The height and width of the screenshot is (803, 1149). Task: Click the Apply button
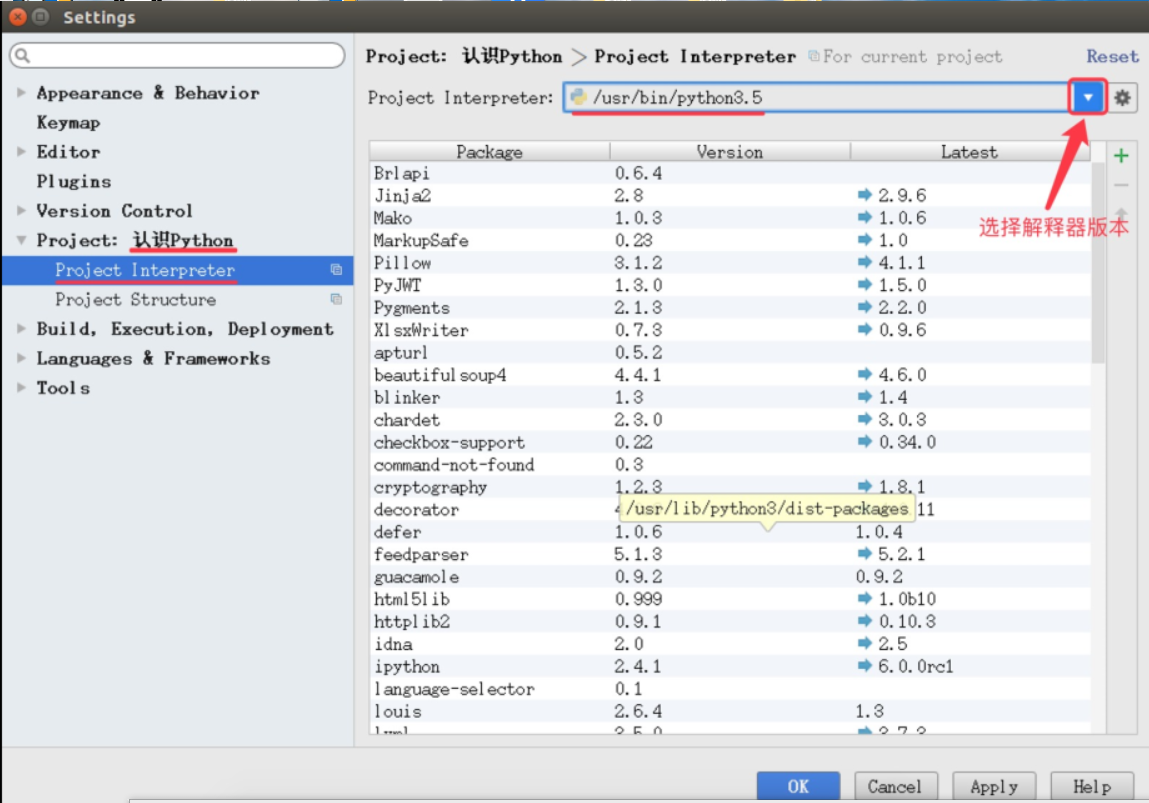pos(994,786)
